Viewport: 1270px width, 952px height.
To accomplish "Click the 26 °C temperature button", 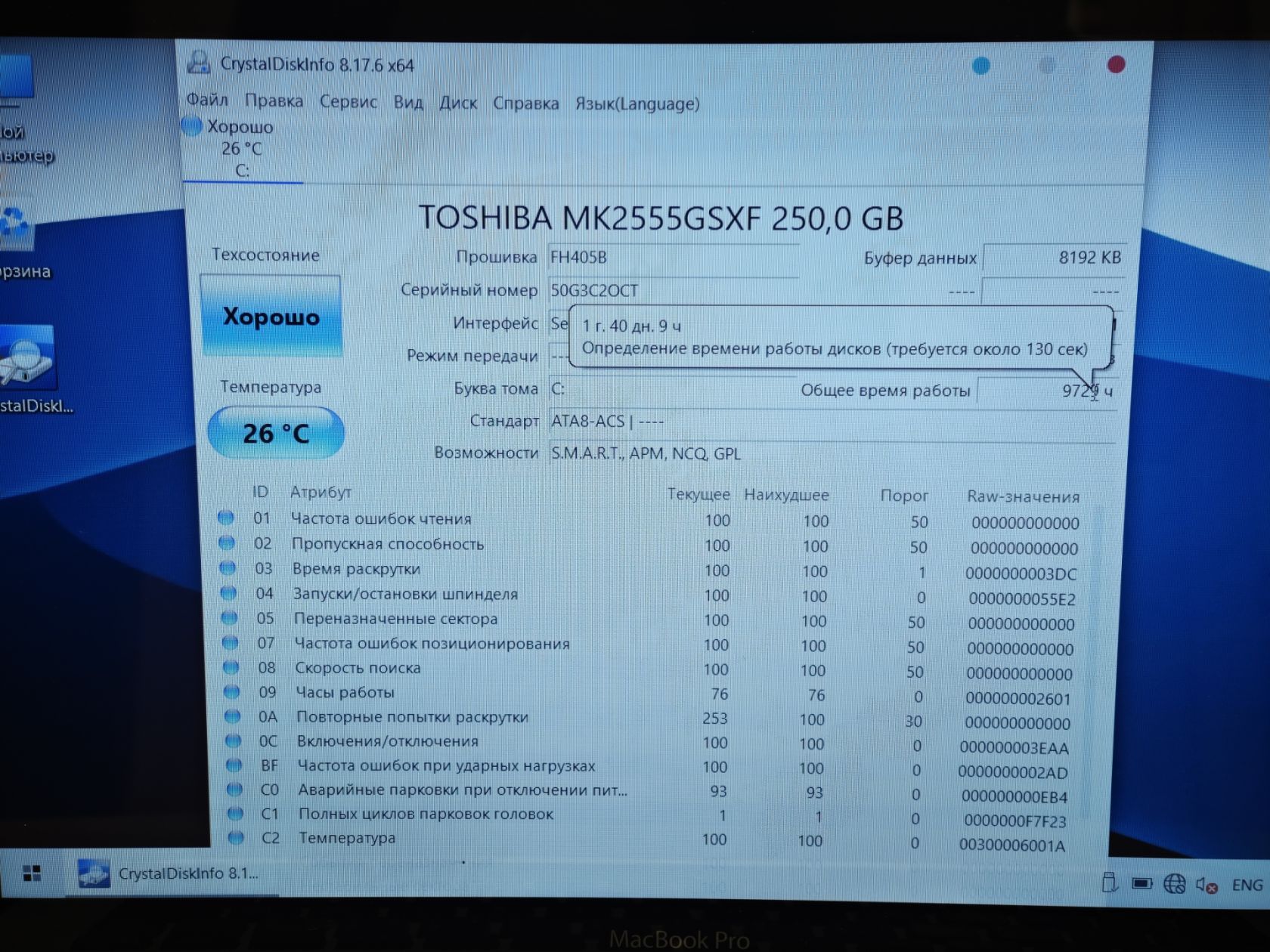I will (276, 433).
